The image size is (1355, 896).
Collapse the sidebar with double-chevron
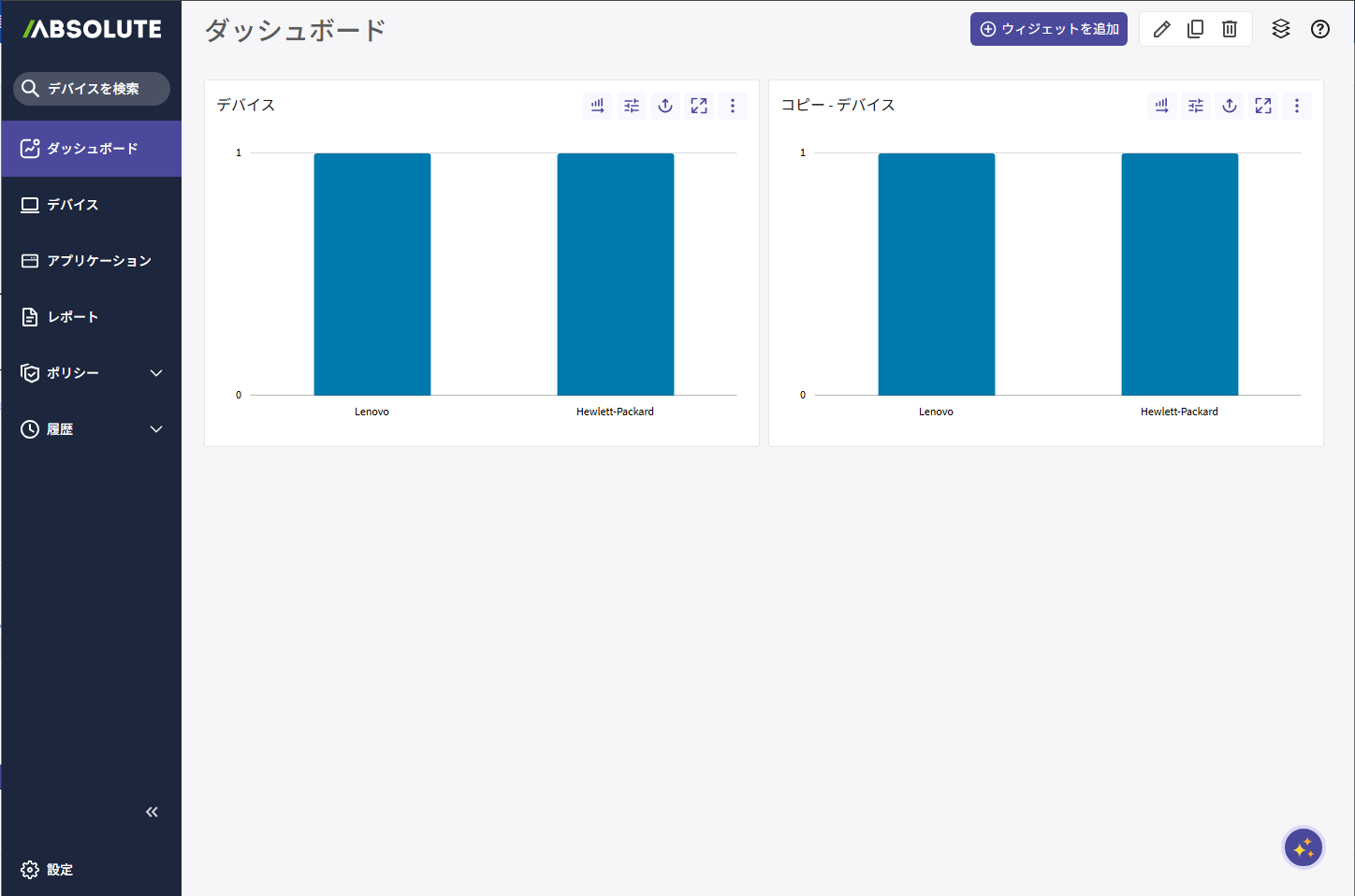[x=152, y=812]
